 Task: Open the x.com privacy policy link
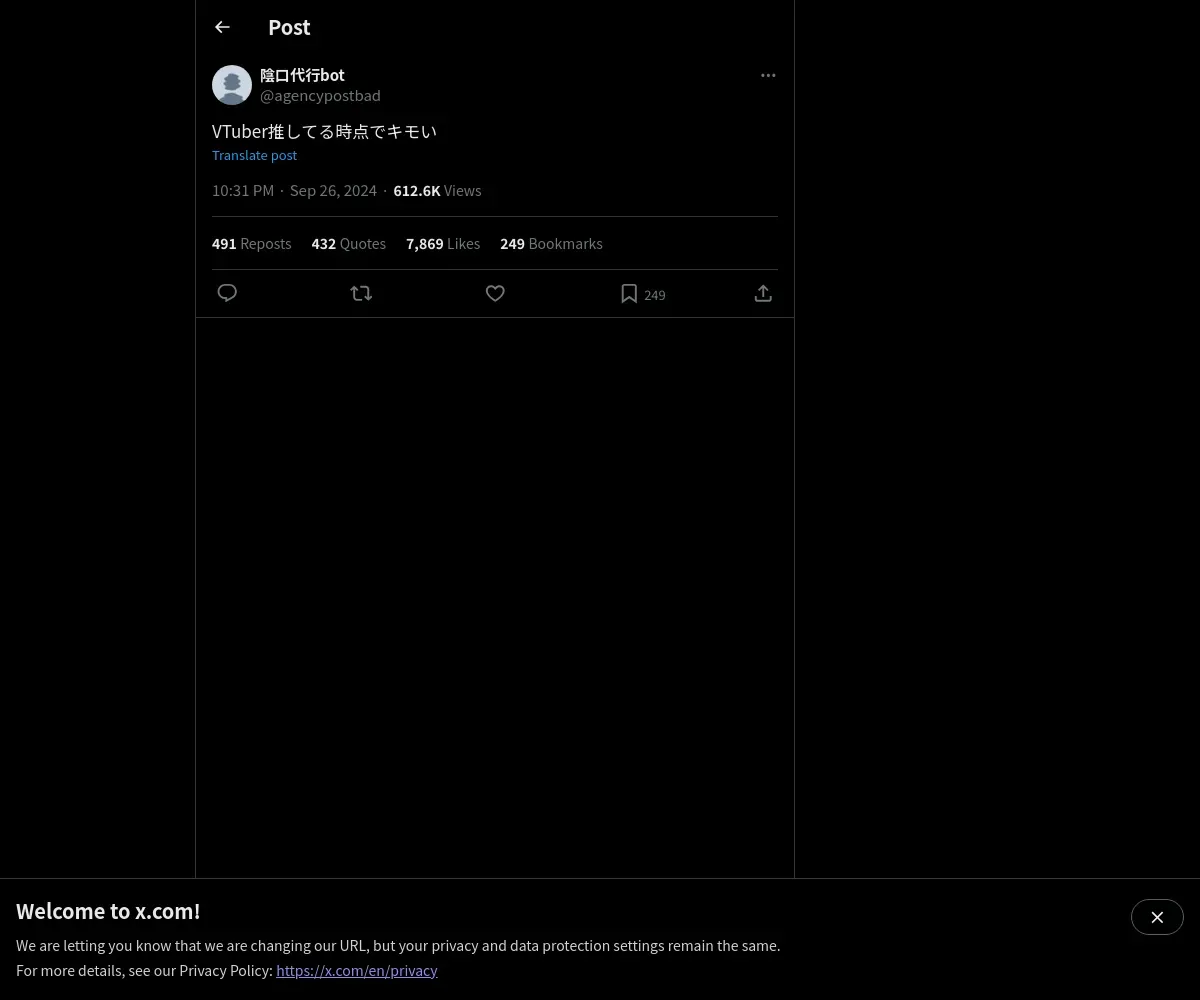pyautogui.click(x=357, y=970)
